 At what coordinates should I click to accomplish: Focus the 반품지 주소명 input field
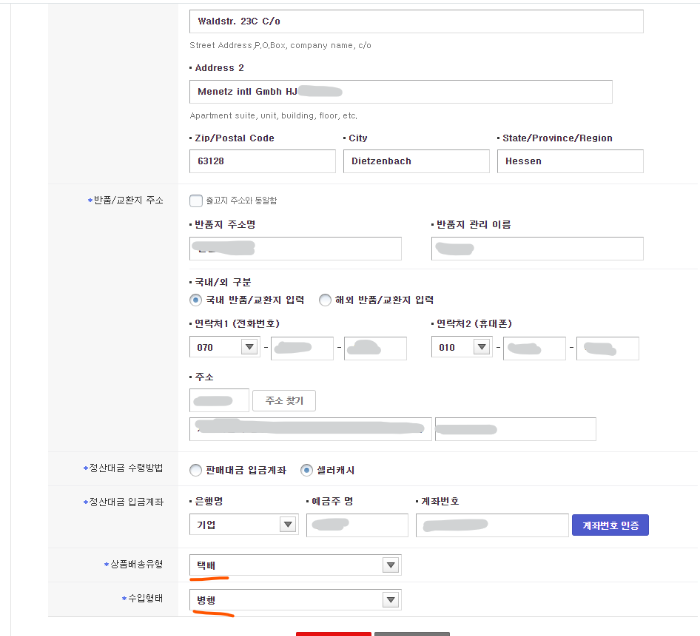click(x=295, y=249)
